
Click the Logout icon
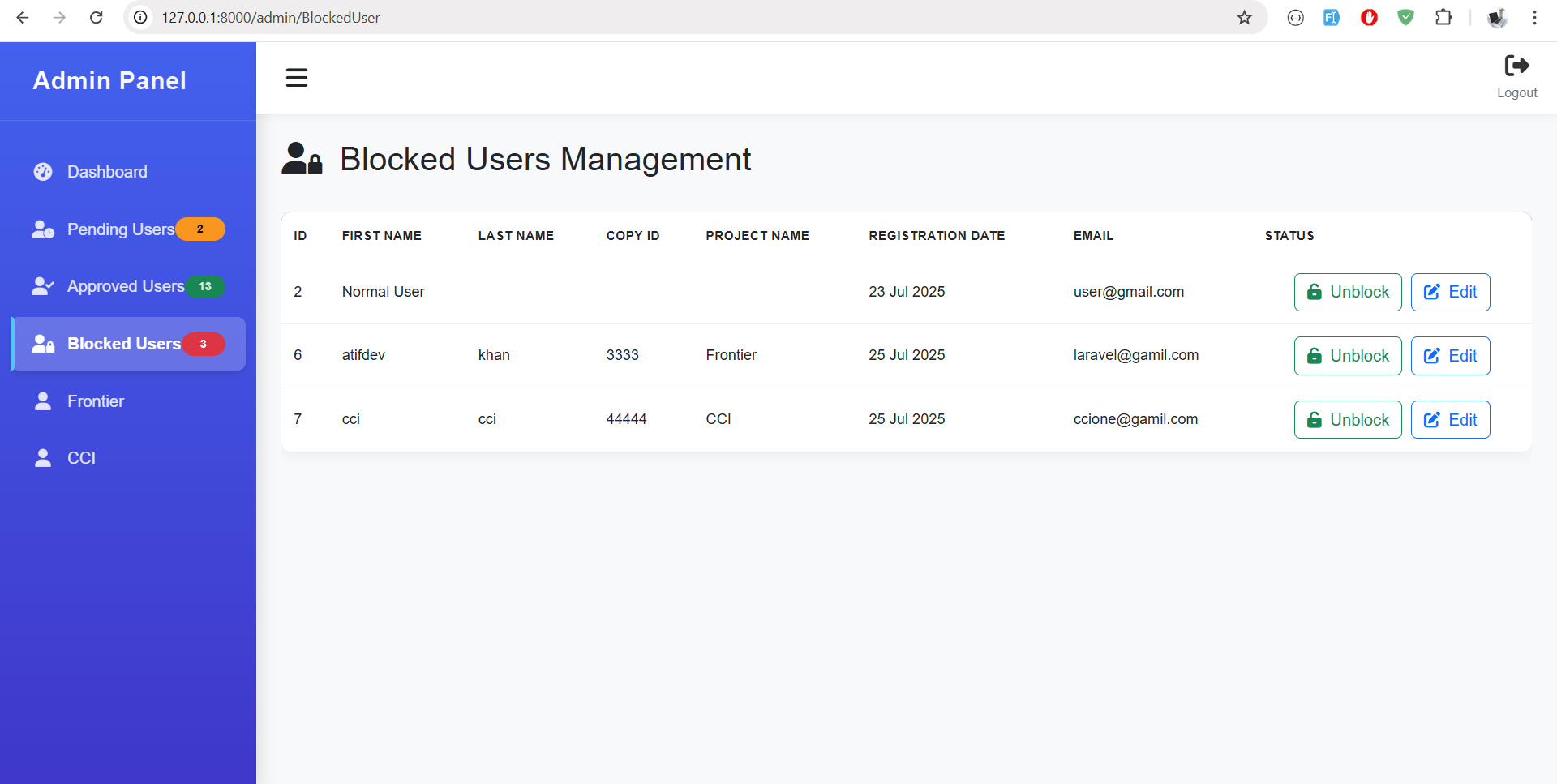[1516, 66]
